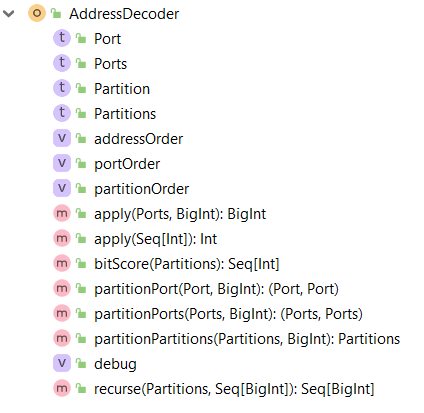Click the type icon beside Partition
The image size is (424, 413).
pyautogui.click(x=62, y=88)
